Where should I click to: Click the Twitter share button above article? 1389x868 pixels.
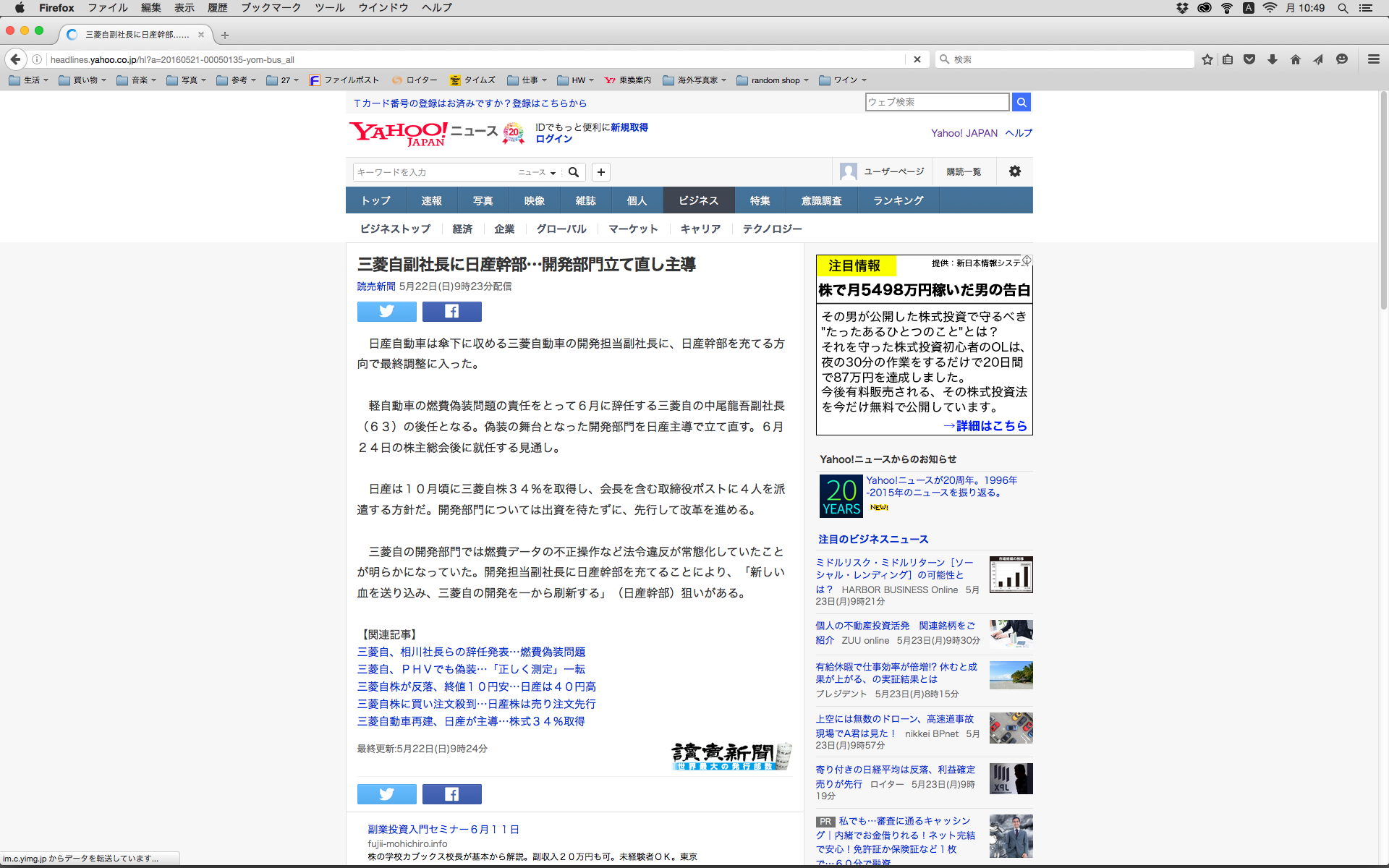click(x=386, y=312)
